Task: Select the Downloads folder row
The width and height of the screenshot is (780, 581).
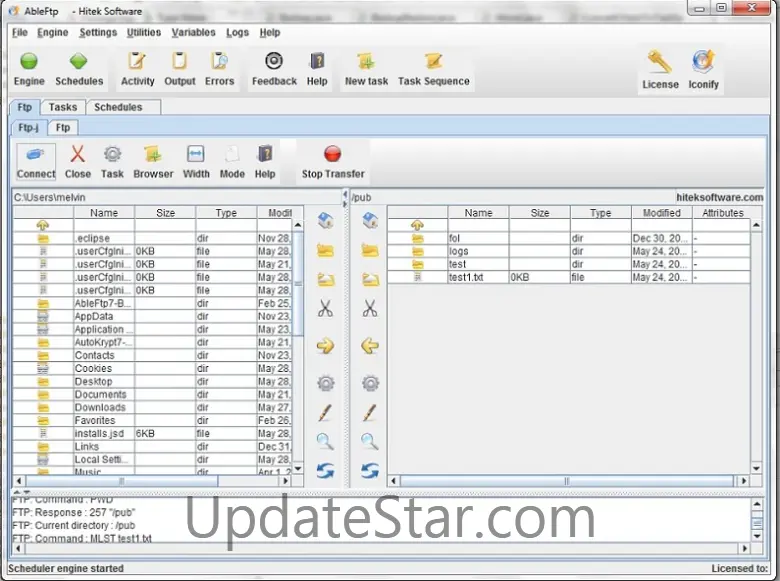Action: click(x=153, y=407)
